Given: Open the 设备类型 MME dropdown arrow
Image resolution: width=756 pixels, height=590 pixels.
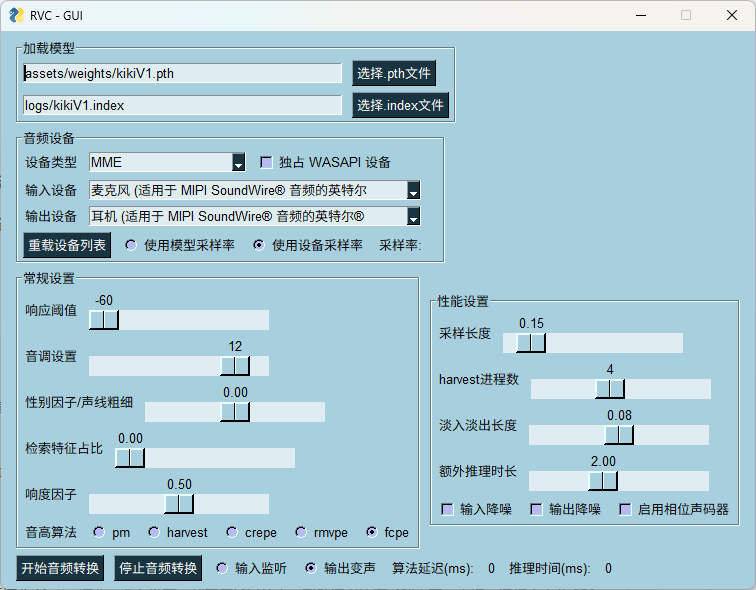Looking at the screenshot, I should pyautogui.click(x=239, y=162).
